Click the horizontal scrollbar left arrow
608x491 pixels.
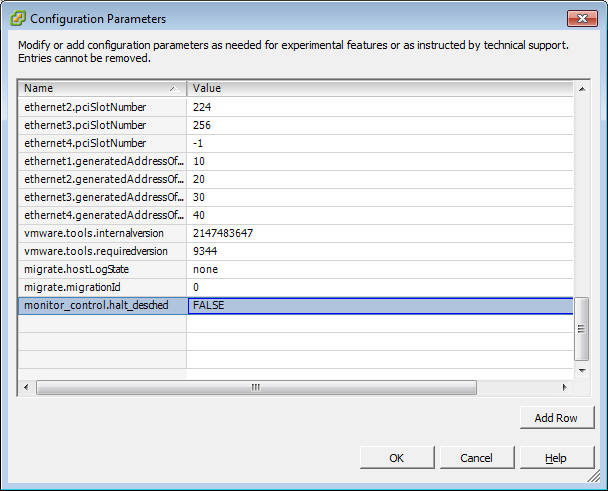pos(26,387)
